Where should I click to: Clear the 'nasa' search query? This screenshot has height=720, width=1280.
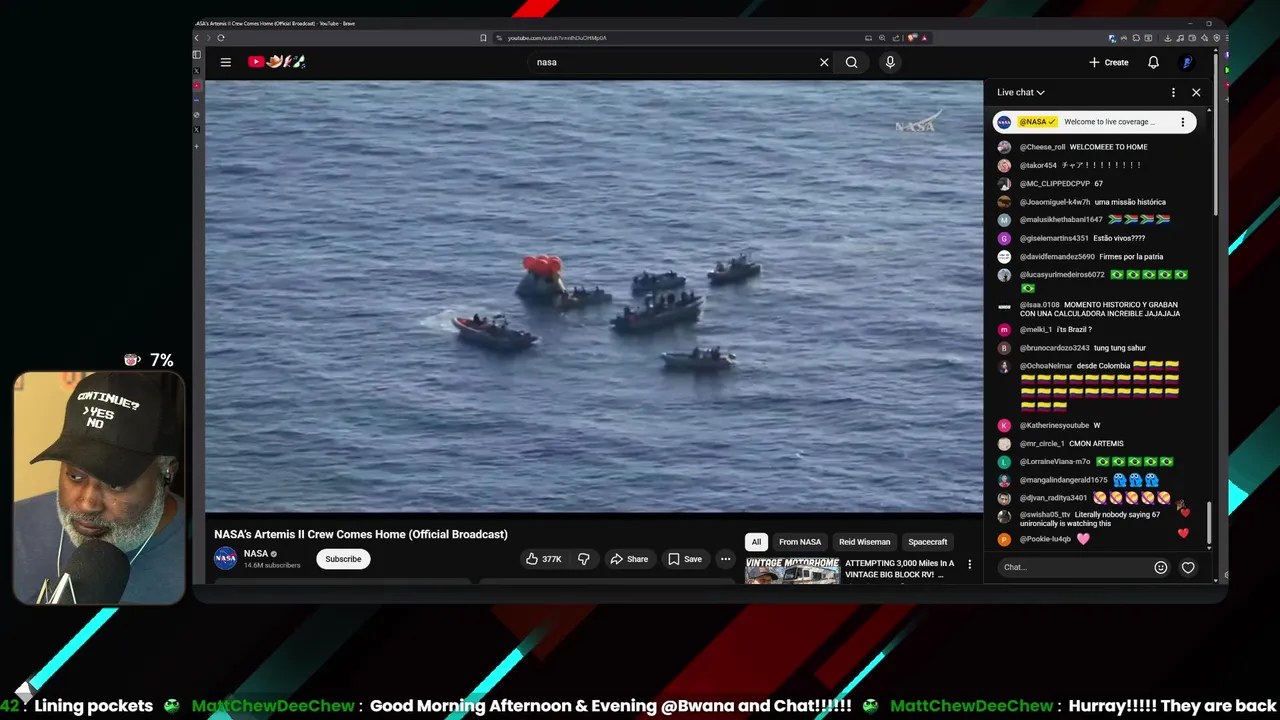tap(824, 62)
